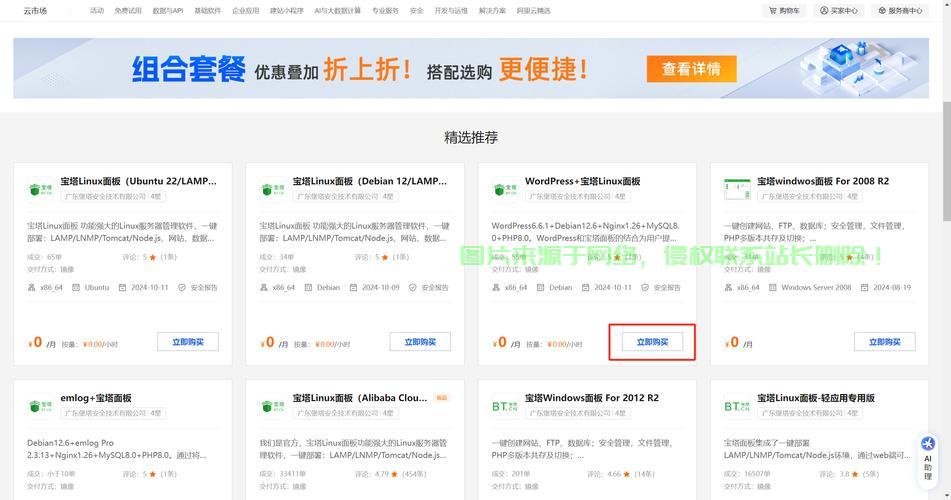Open the 专业服务 menu item

pos(385,10)
